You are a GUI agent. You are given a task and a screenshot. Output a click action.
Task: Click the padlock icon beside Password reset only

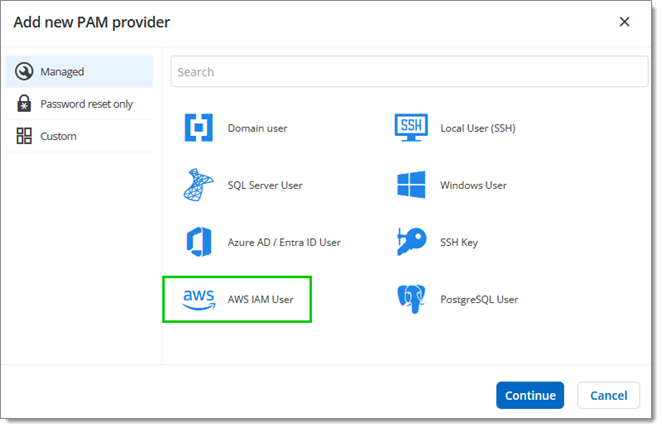click(x=24, y=104)
